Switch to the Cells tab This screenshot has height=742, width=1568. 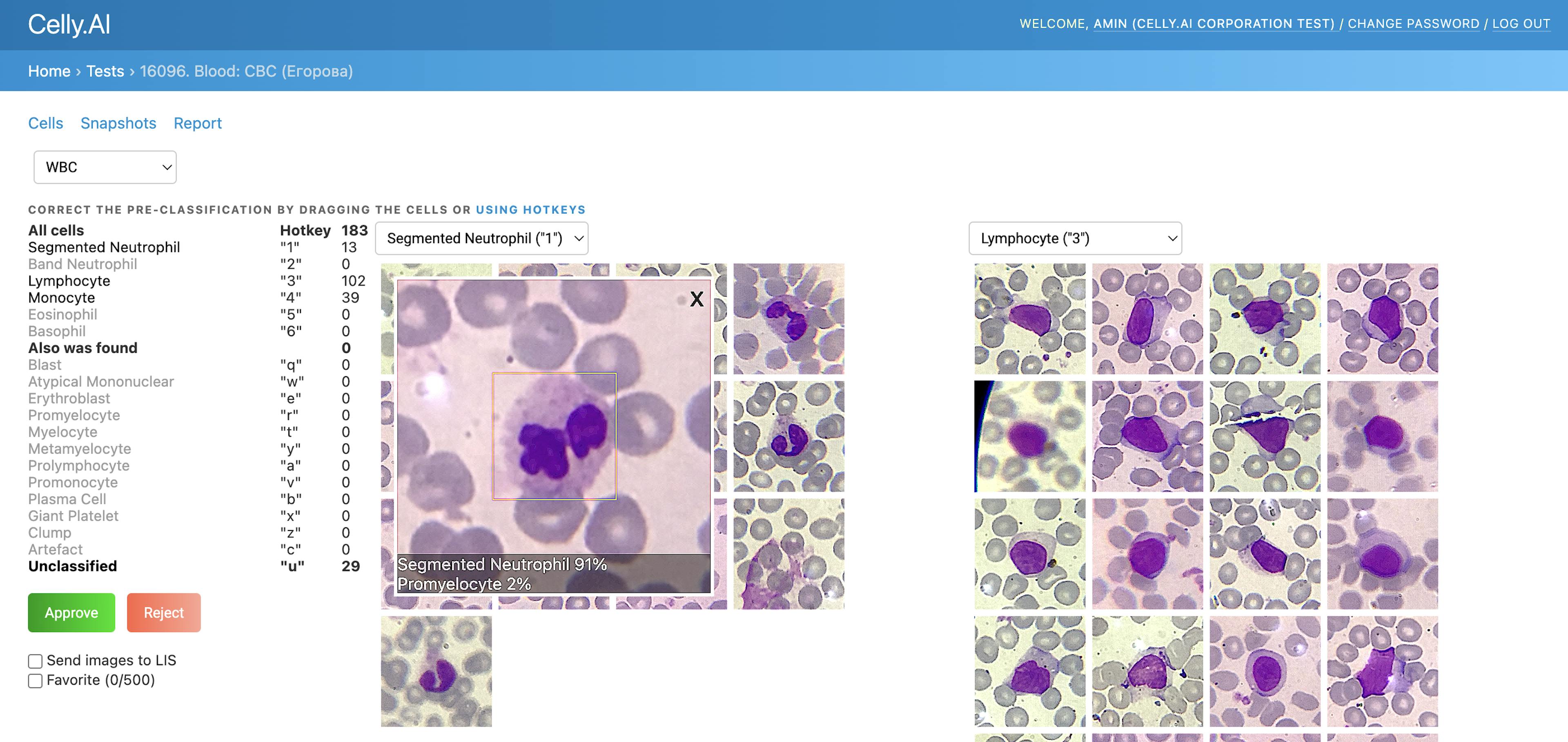(46, 123)
